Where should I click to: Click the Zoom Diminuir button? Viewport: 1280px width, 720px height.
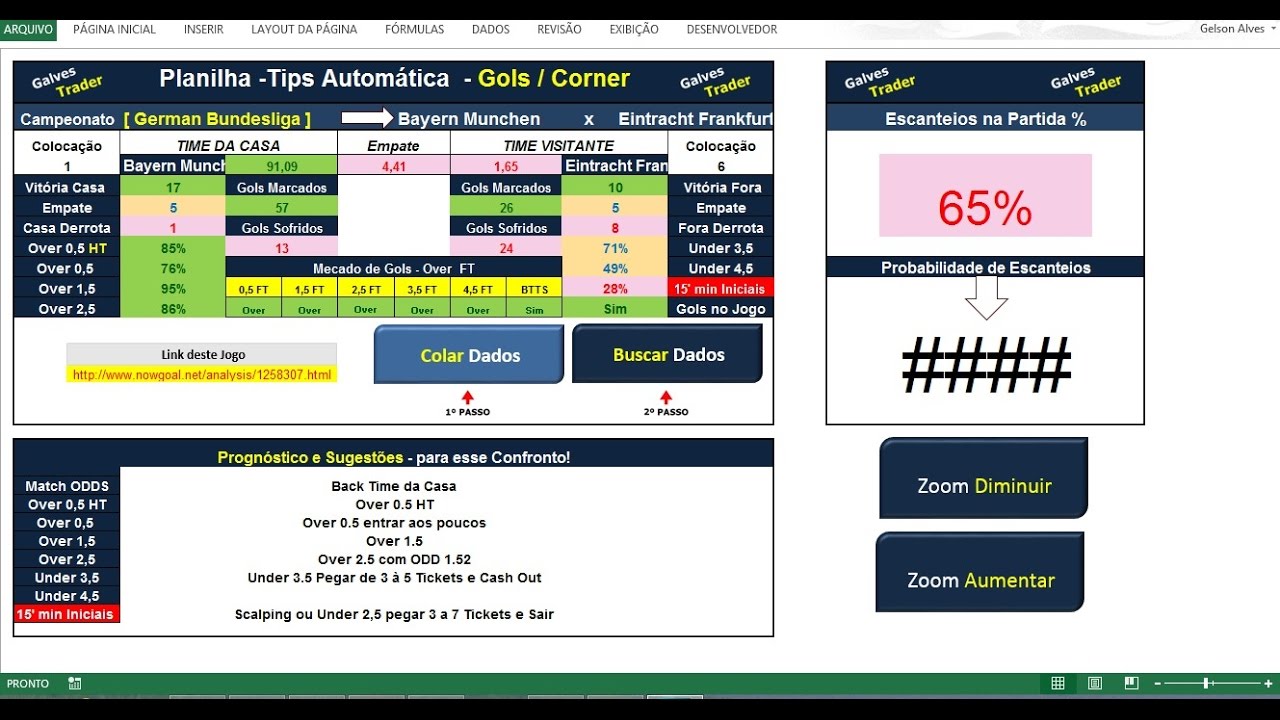click(x=984, y=478)
